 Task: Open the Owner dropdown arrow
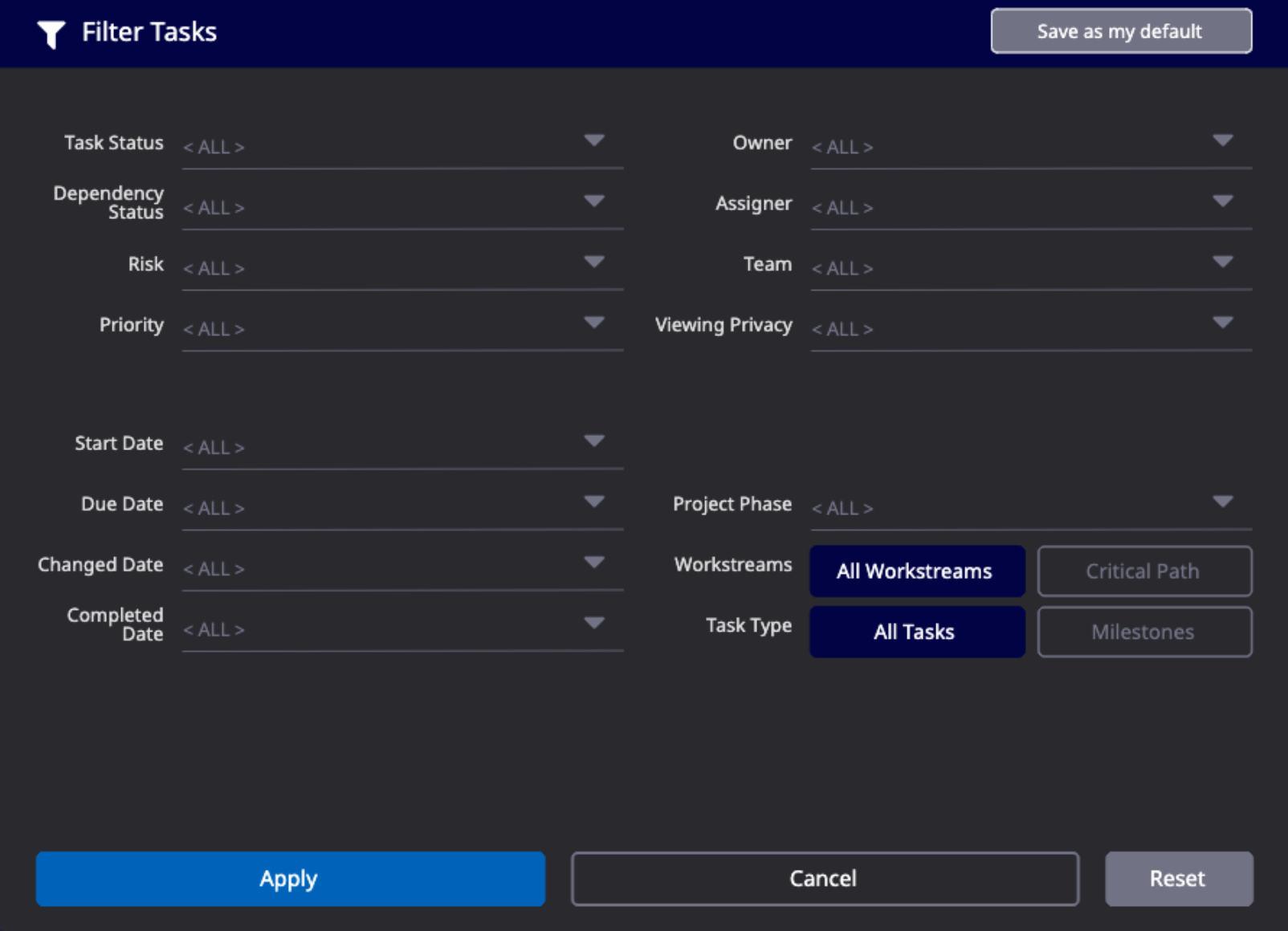(1222, 140)
